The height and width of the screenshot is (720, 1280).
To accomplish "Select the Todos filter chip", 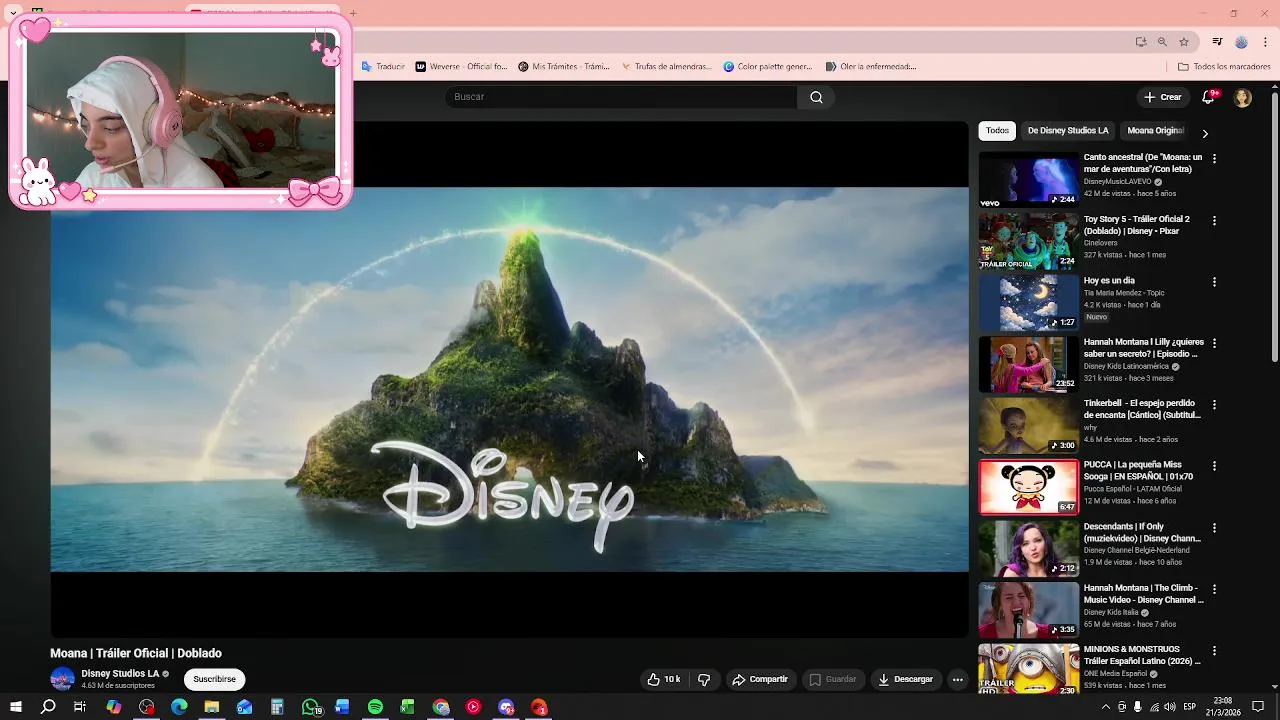I will (x=997, y=130).
